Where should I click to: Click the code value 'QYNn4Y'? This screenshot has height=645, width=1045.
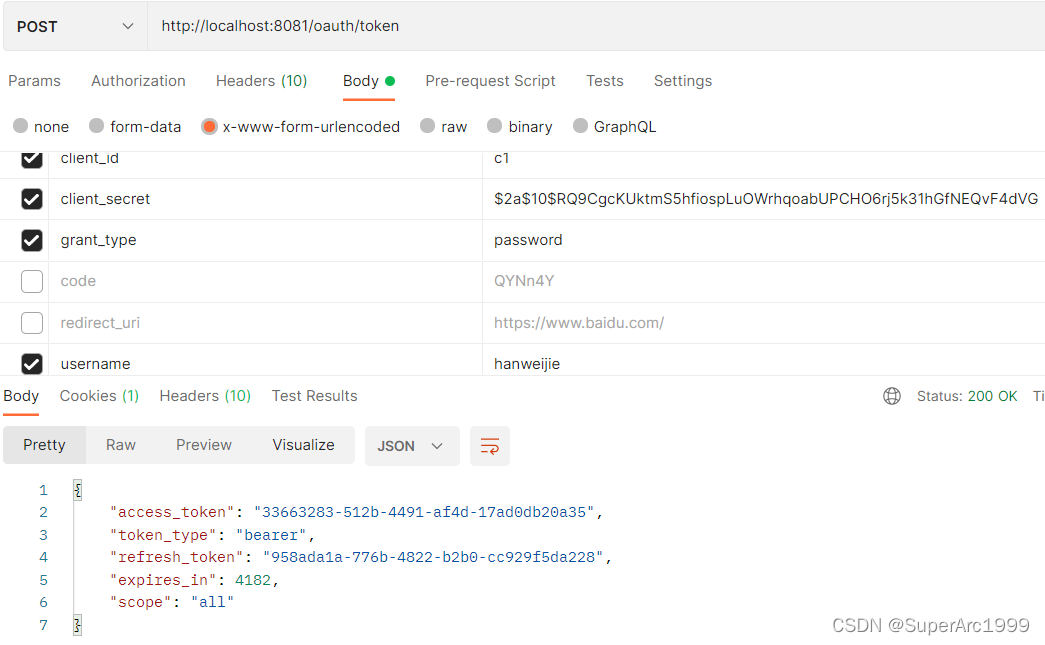tap(524, 281)
